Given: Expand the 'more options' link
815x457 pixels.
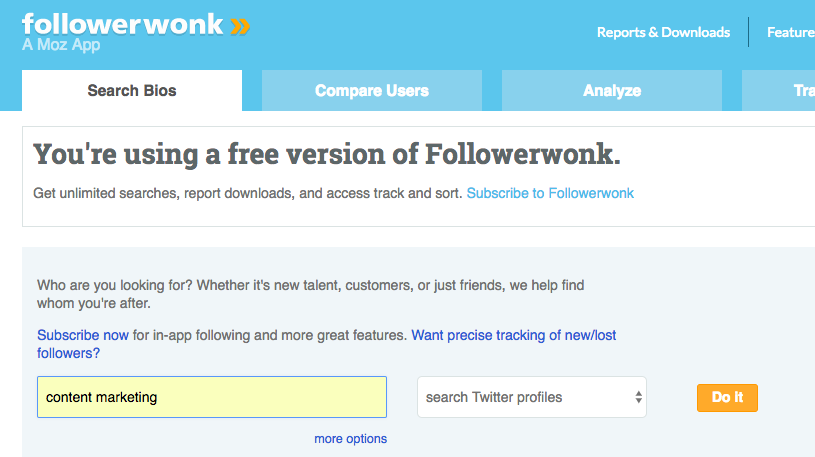Looking at the screenshot, I should point(350,439).
